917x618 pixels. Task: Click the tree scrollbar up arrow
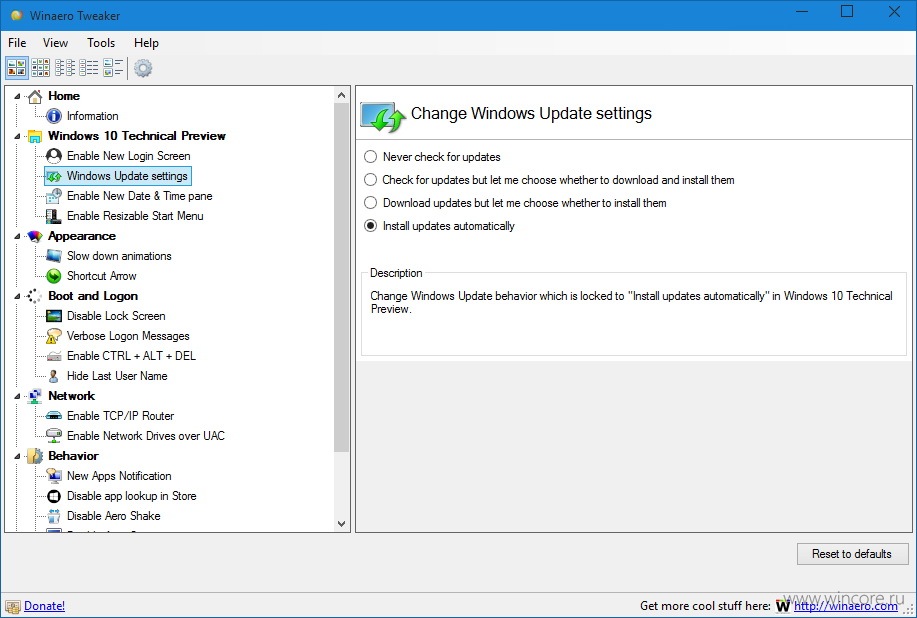pos(342,95)
